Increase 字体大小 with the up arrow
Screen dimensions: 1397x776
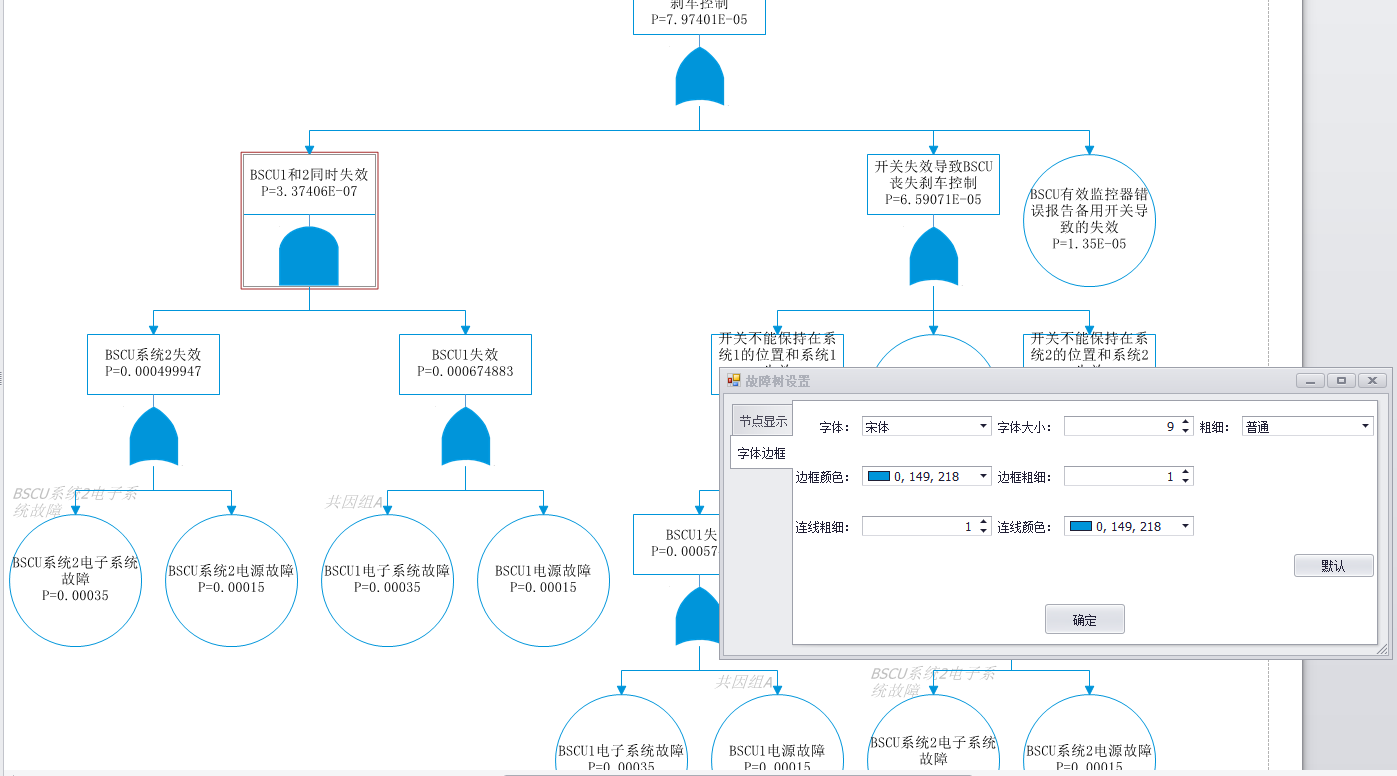tap(1185, 422)
